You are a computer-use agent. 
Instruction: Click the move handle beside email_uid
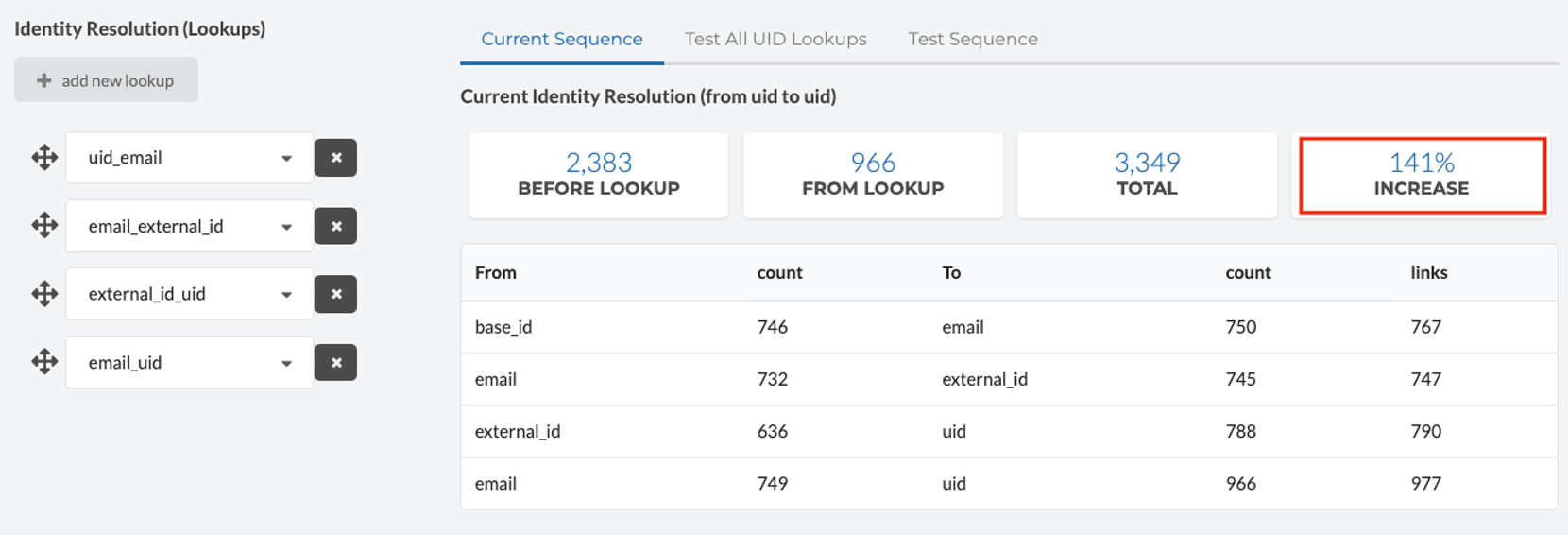44,362
